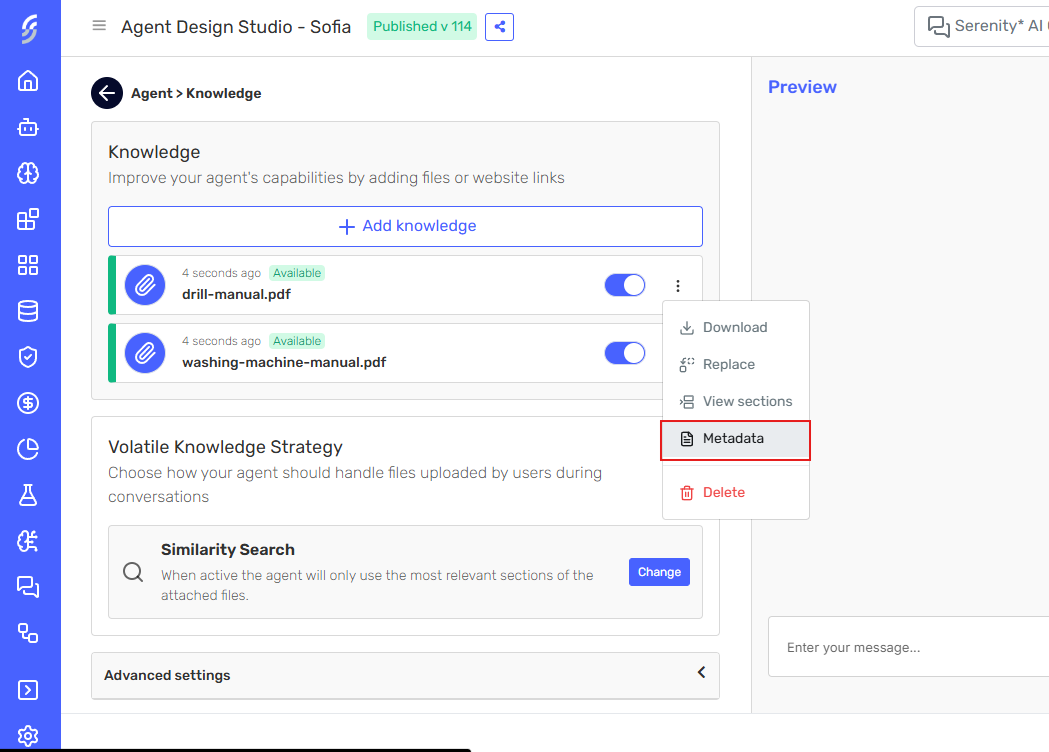The image size is (1049, 752).
Task: Click the Volatile Knowledge Strategy heading
Action: [x=225, y=447]
